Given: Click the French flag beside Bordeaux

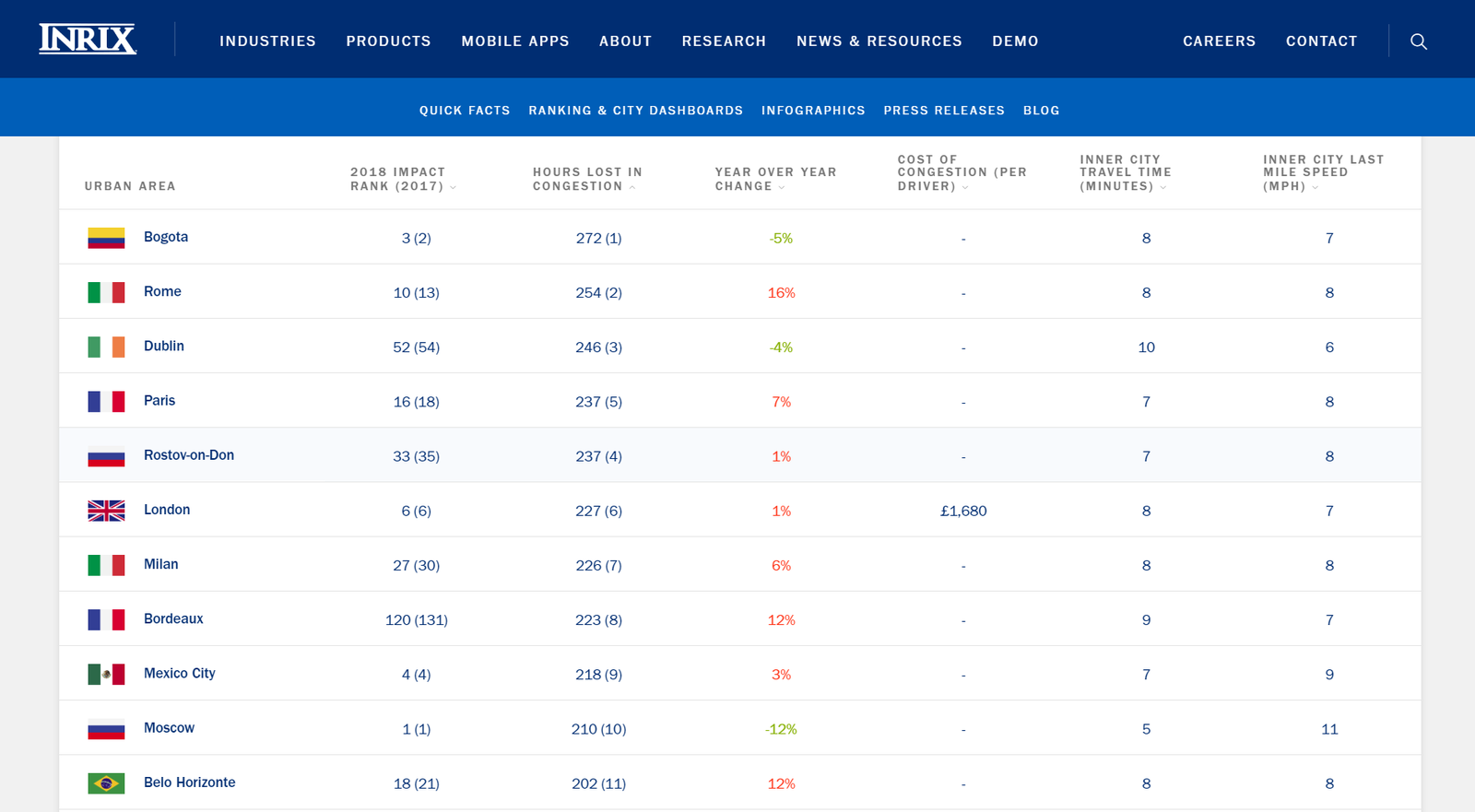Looking at the screenshot, I should (106, 619).
